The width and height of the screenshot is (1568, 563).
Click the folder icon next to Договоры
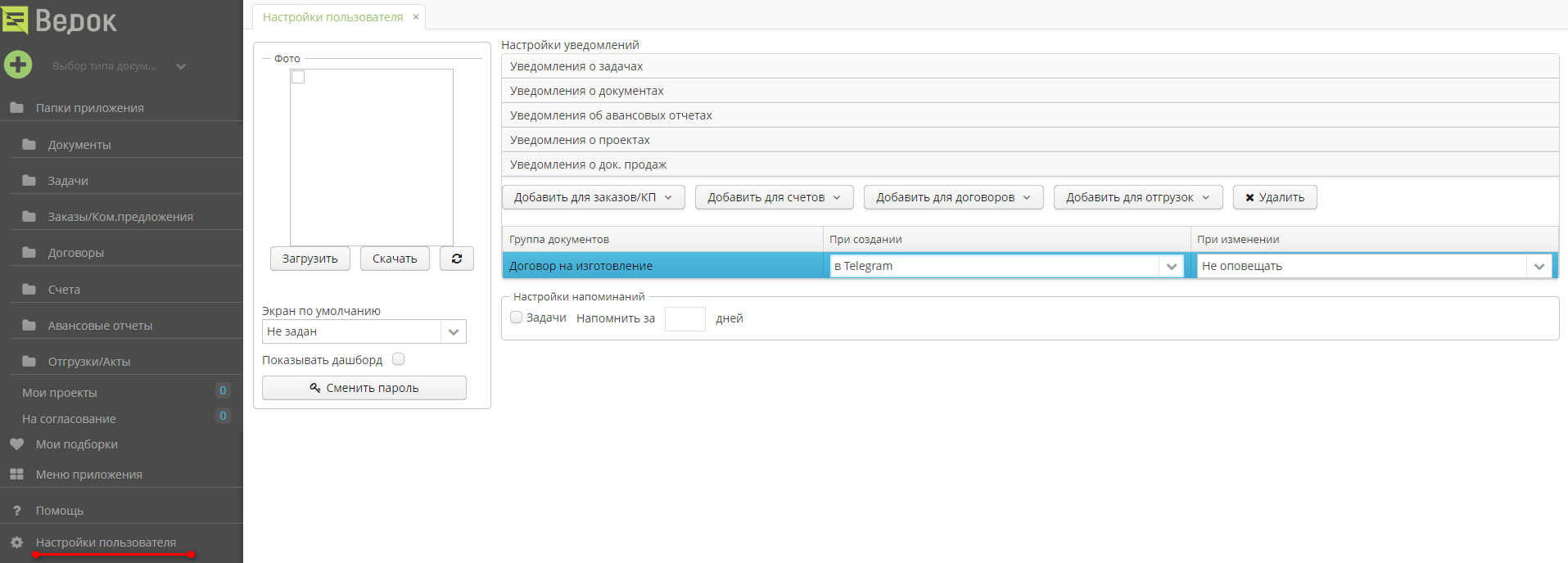click(x=29, y=253)
